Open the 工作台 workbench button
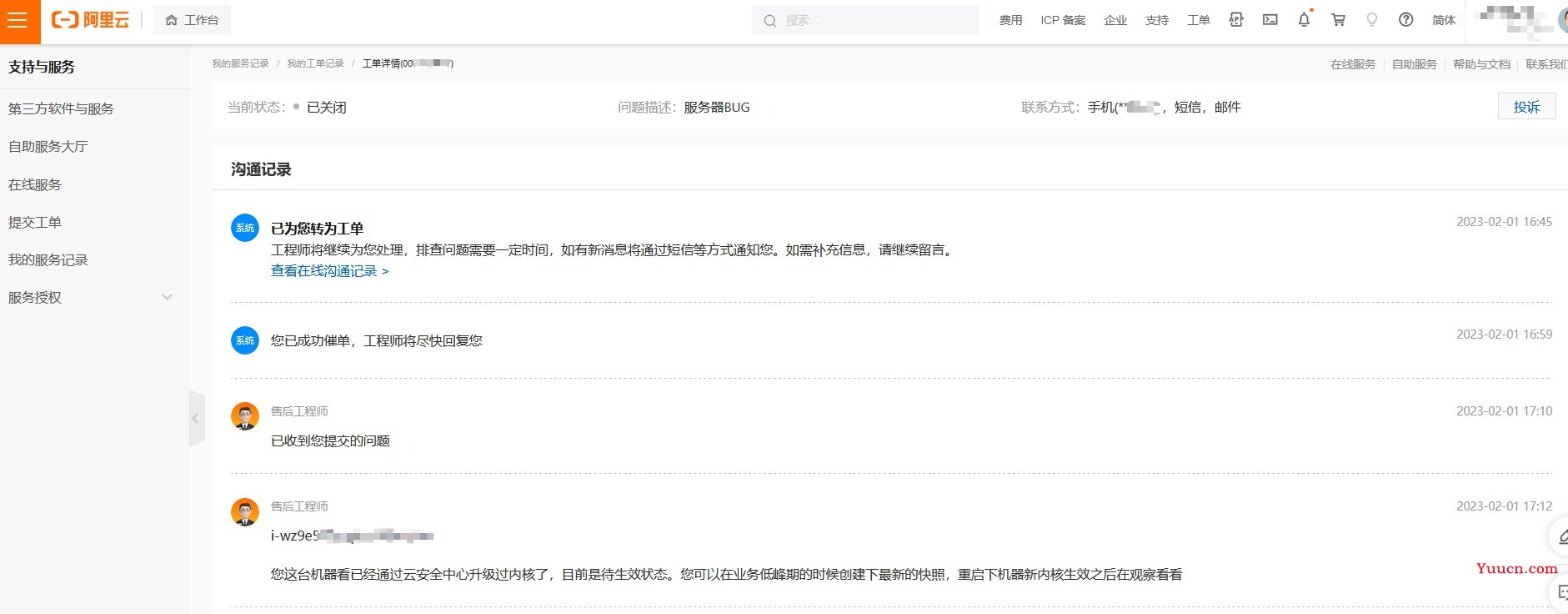This screenshot has width=1568, height=614. (x=192, y=20)
